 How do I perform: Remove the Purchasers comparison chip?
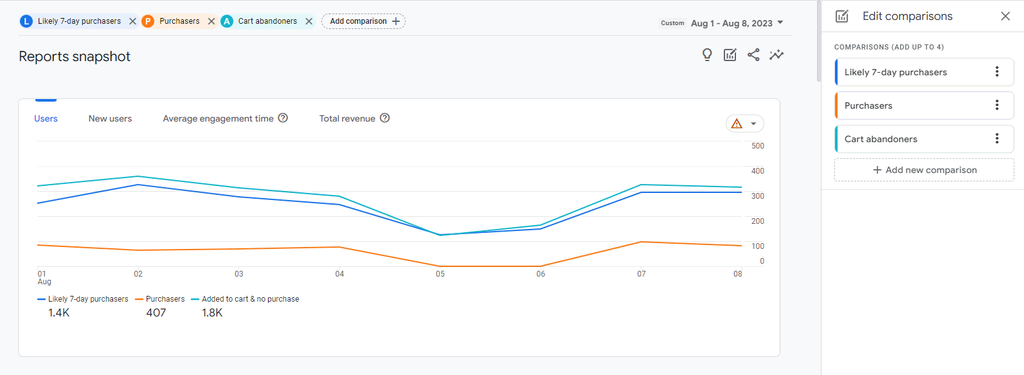[x=211, y=21]
